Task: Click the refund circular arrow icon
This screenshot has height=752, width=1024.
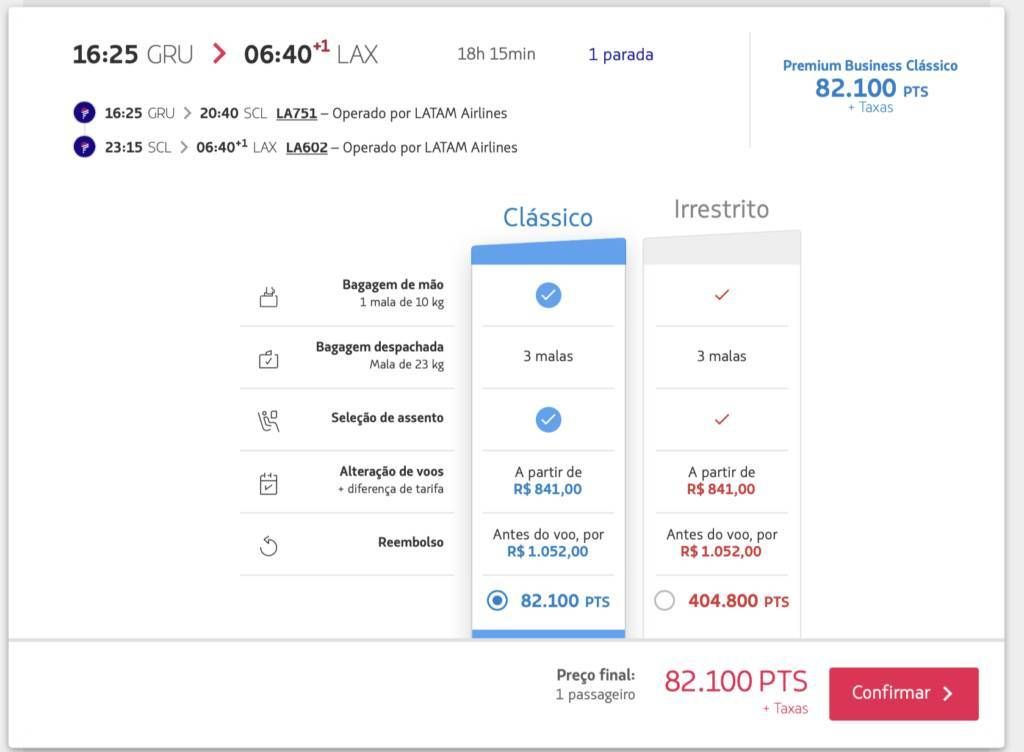Action: [x=268, y=545]
